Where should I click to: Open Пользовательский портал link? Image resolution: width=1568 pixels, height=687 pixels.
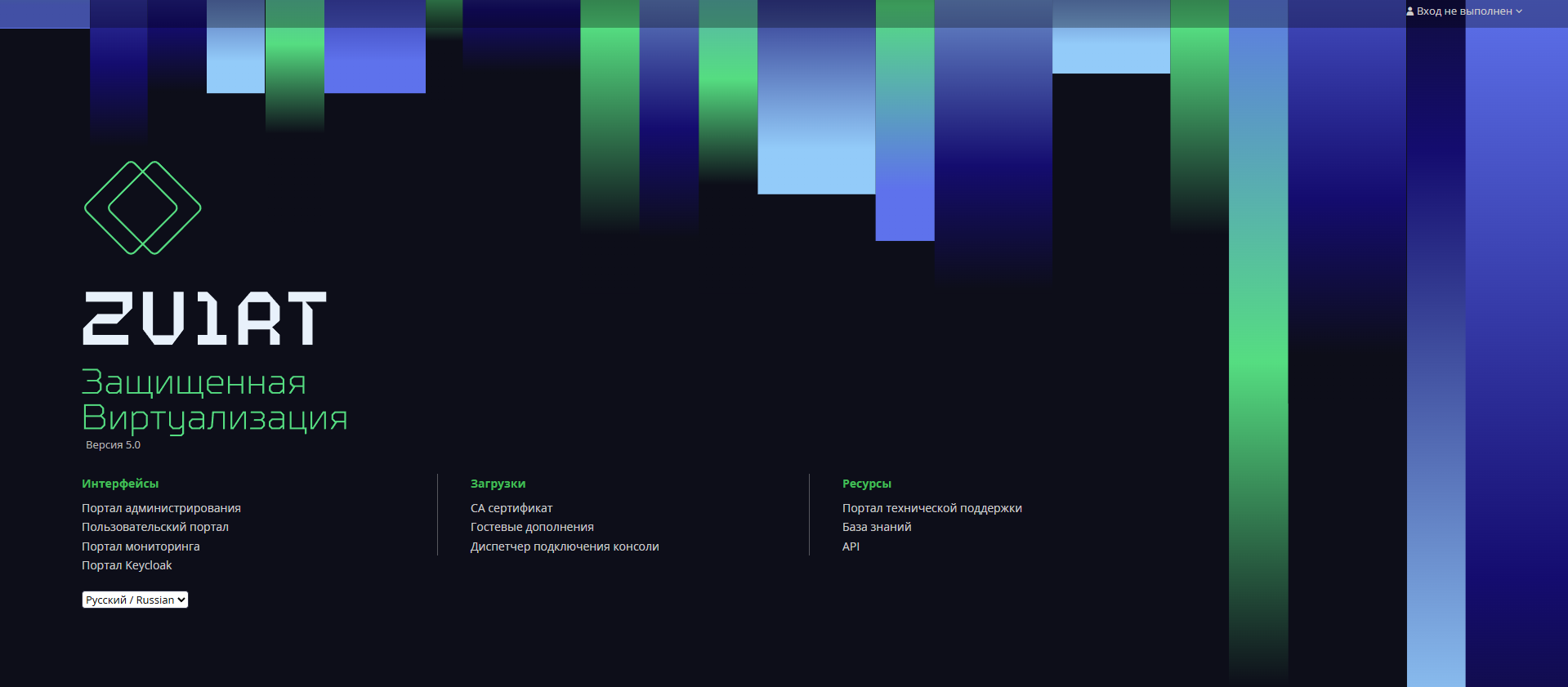[x=155, y=527]
